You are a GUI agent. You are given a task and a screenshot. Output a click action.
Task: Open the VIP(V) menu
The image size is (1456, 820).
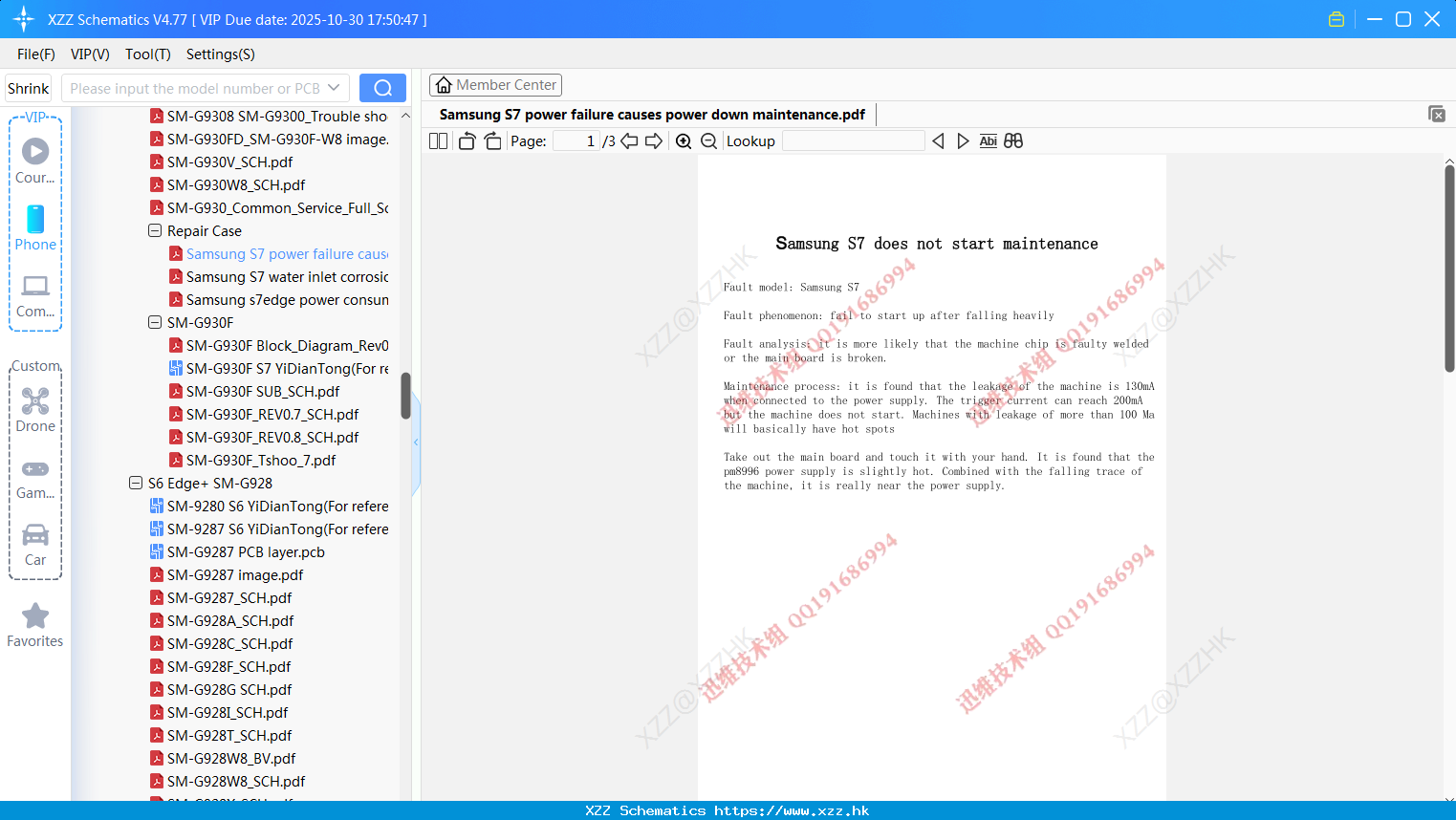point(90,54)
